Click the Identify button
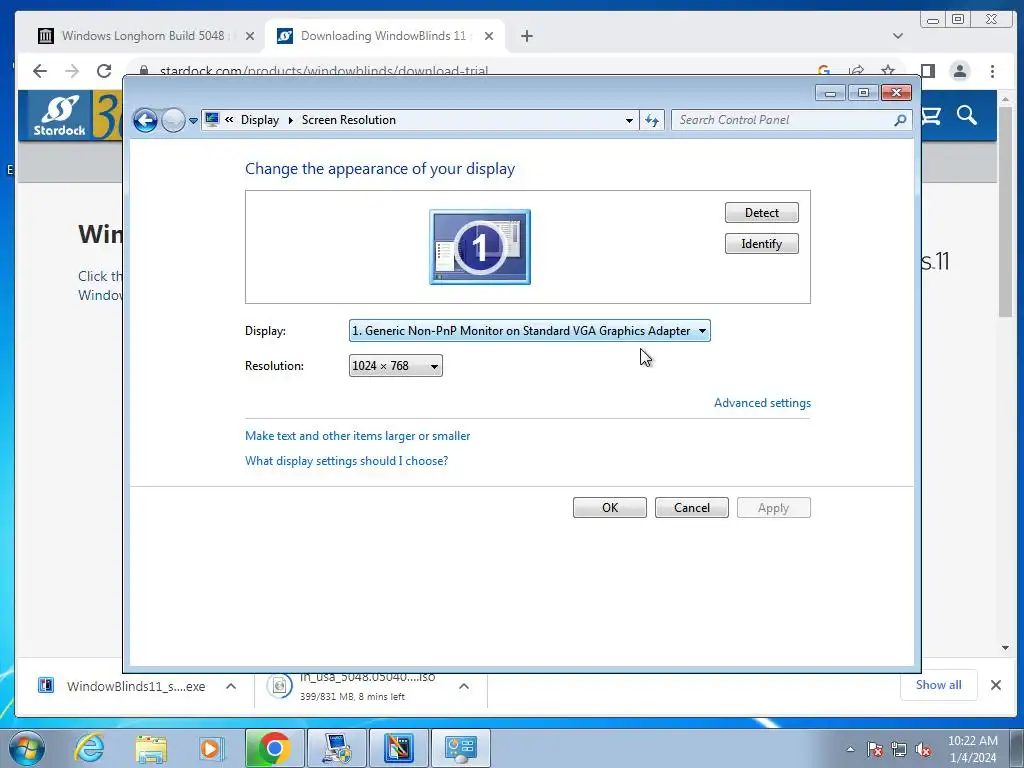The image size is (1024, 768). coord(761,244)
